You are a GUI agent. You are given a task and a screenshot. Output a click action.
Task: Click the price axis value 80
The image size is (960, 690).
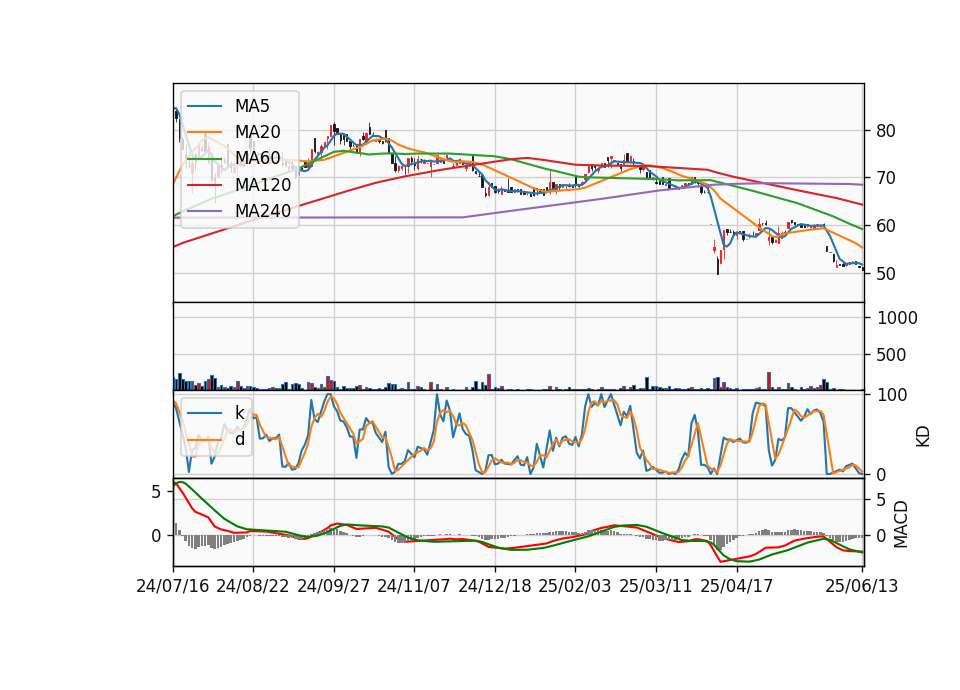pos(885,131)
